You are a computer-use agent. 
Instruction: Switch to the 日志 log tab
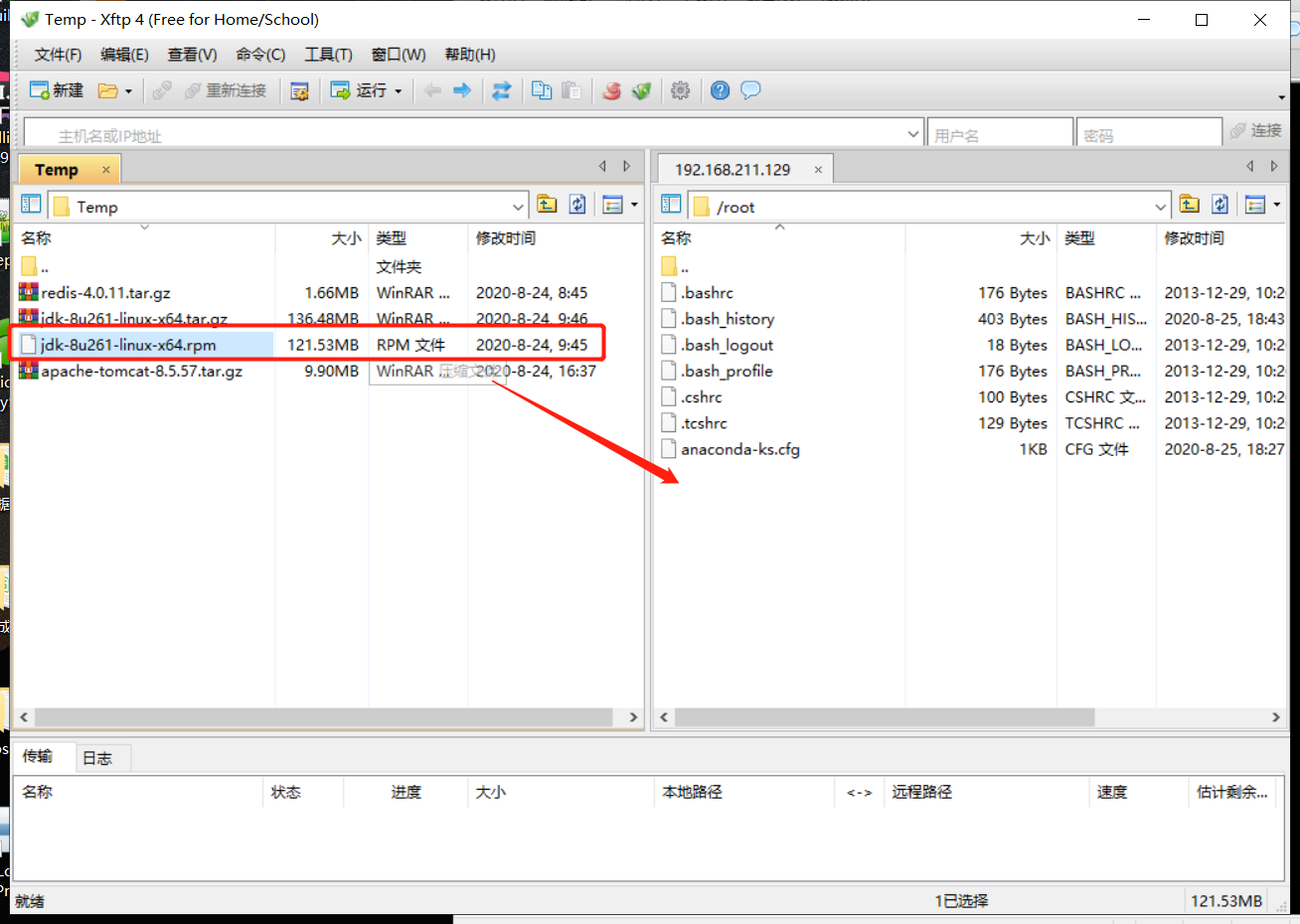tap(98, 757)
